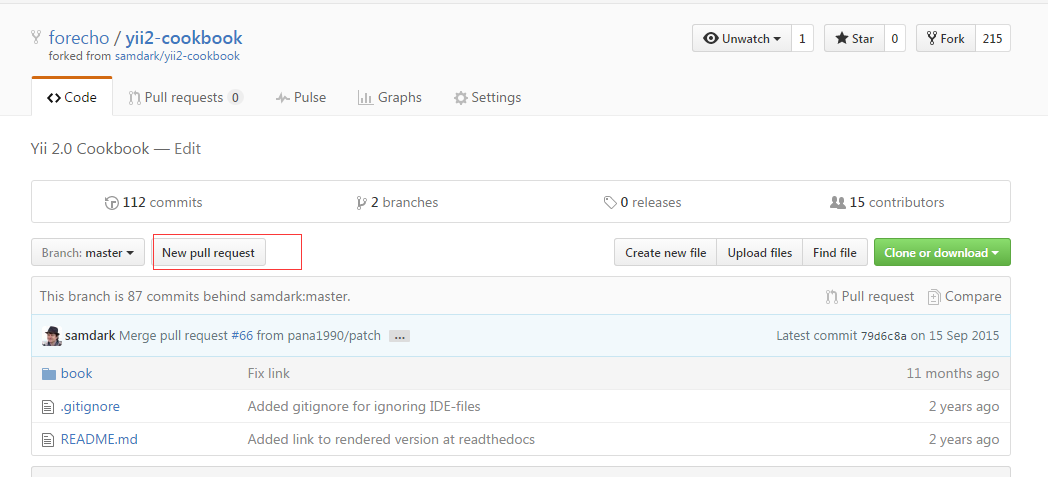Open the forecho user link
Image resolution: width=1048 pixels, height=477 pixels.
click(78, 38)
